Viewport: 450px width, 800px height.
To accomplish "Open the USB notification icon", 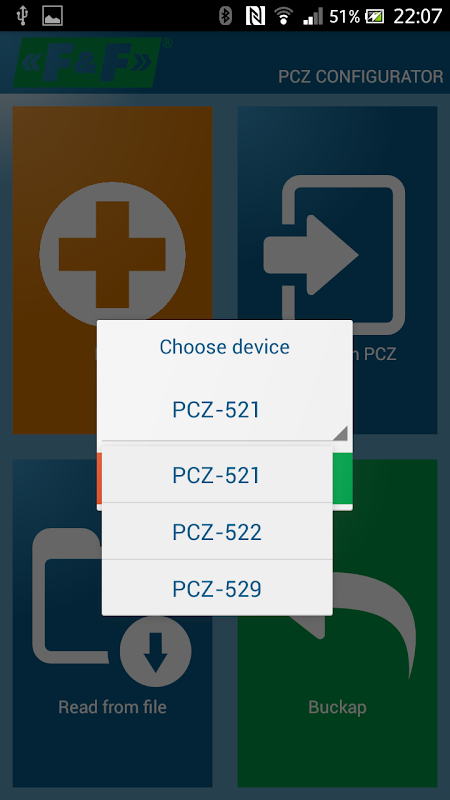I will 22,15.
